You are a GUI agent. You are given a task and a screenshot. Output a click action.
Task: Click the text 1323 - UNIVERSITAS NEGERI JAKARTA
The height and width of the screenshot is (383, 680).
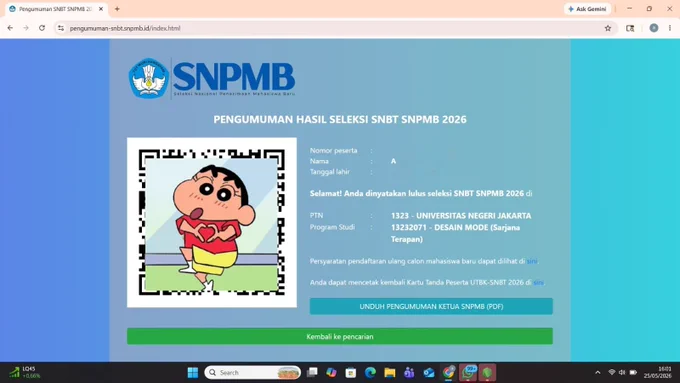click(x=461, y=216)
